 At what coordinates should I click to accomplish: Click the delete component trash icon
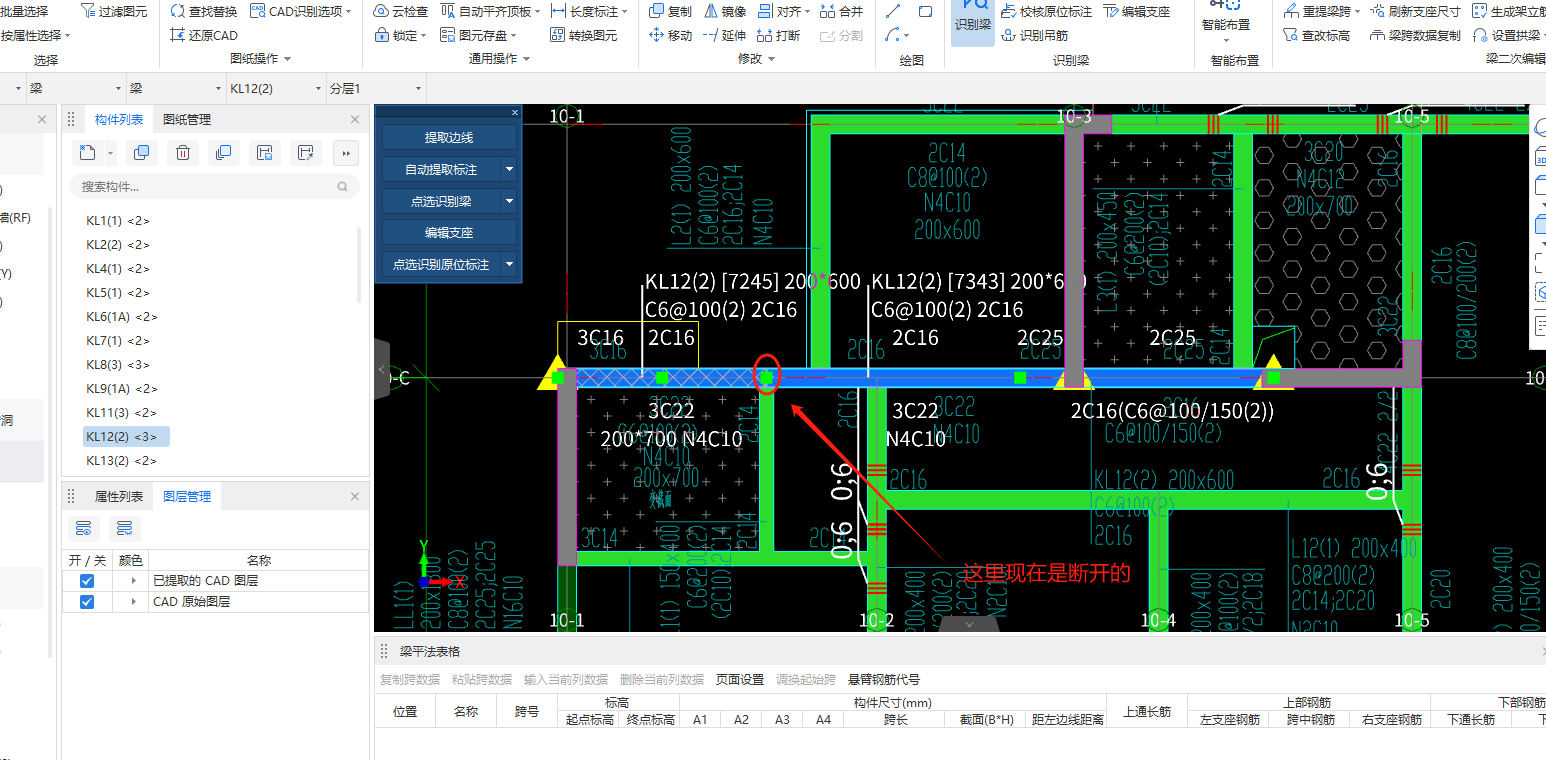pyautogui.click(x=183, y=153)
